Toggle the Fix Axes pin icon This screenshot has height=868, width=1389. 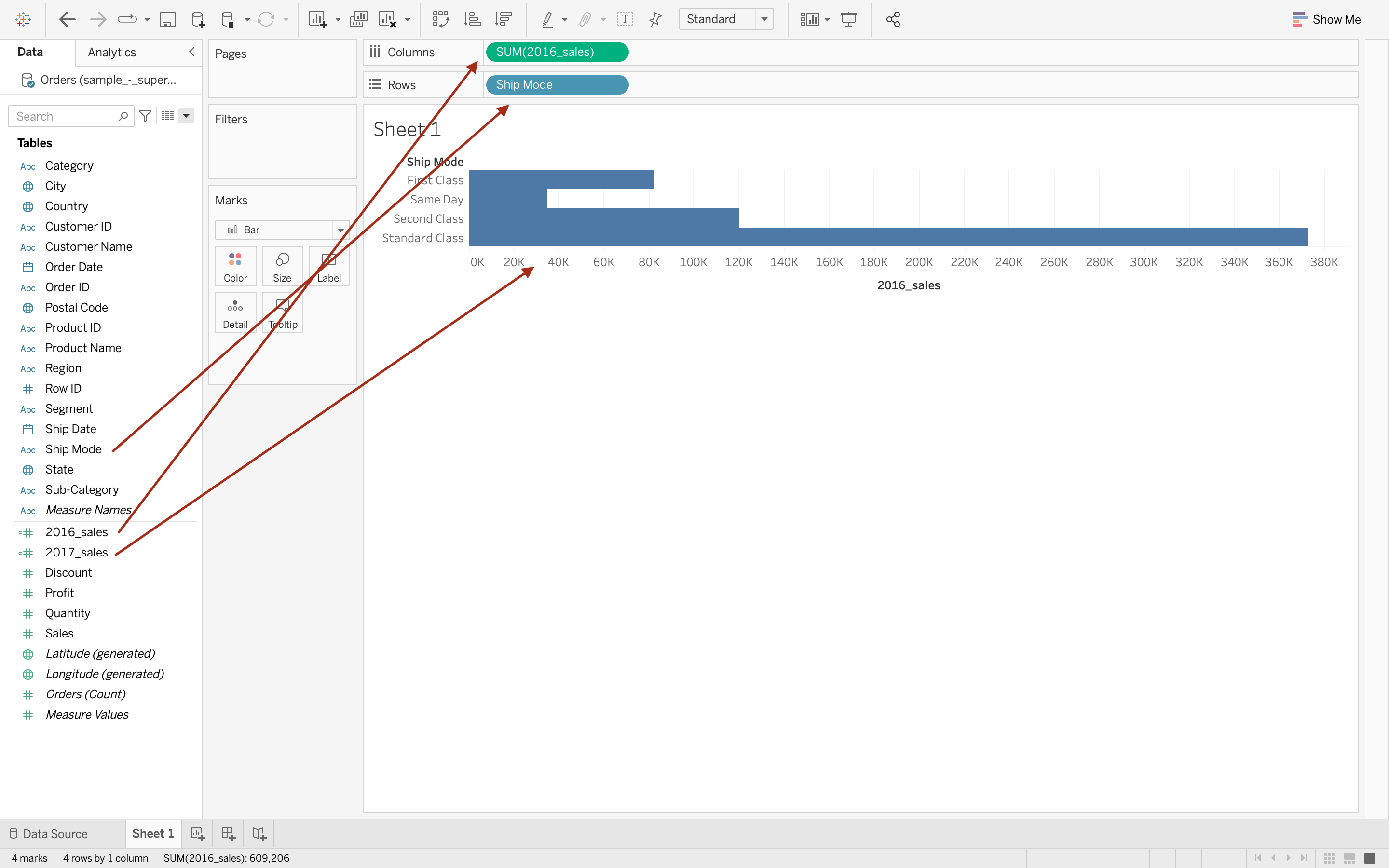click(x=655, y=19)
